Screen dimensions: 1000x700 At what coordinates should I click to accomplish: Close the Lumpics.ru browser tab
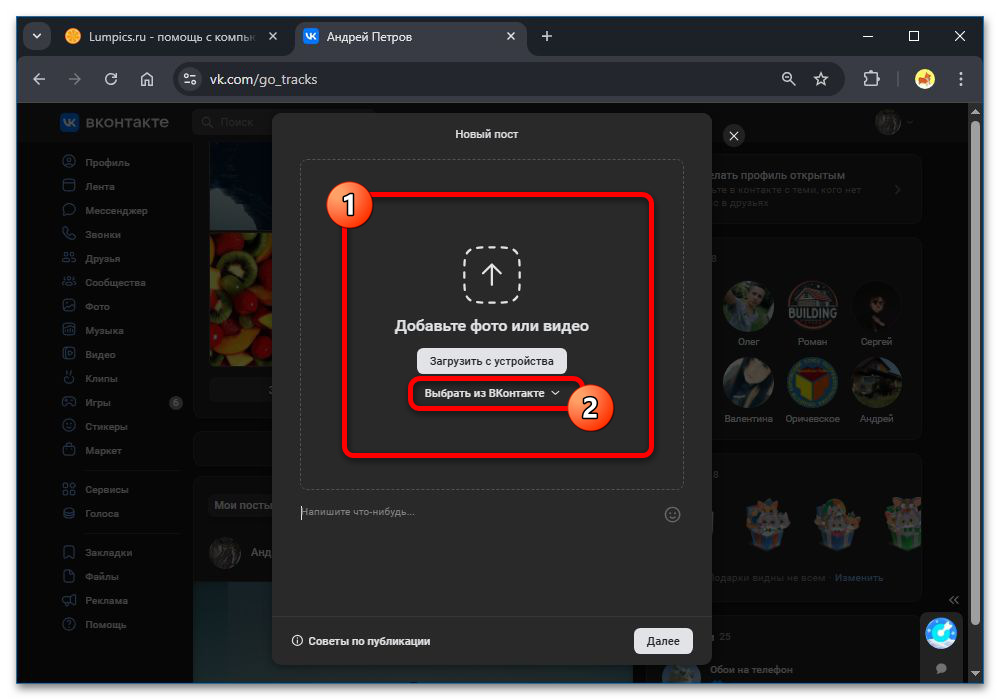pyautogui.click(x=273, y=36)
